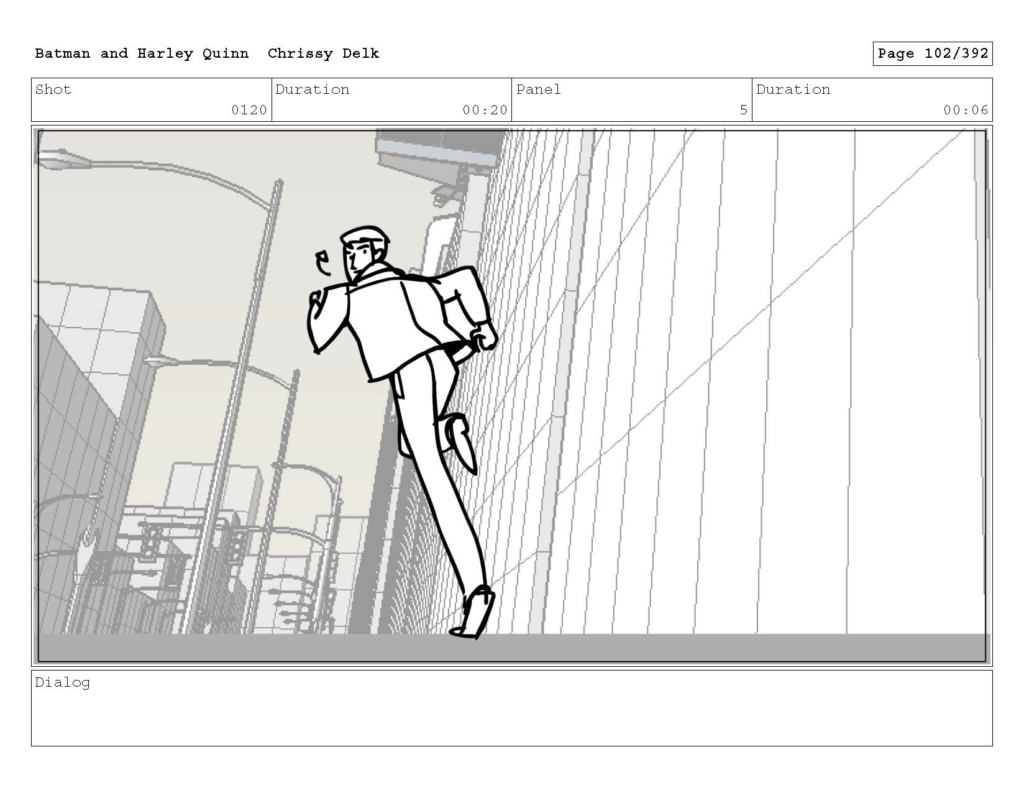Image resolution: width=1024 pixels, height=793 pixels.
Task: Select the title text 'Batman and Harley Quinn'
Action: 142,54
